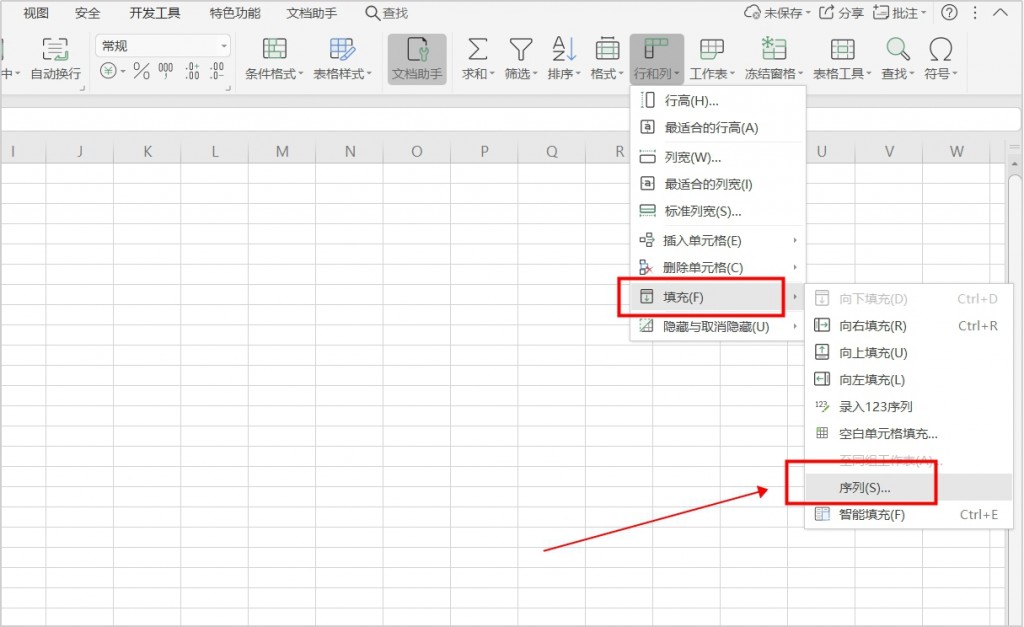Collapse the ribbon with the chevron
The image size is (1024, 627).
[1000, 12]
